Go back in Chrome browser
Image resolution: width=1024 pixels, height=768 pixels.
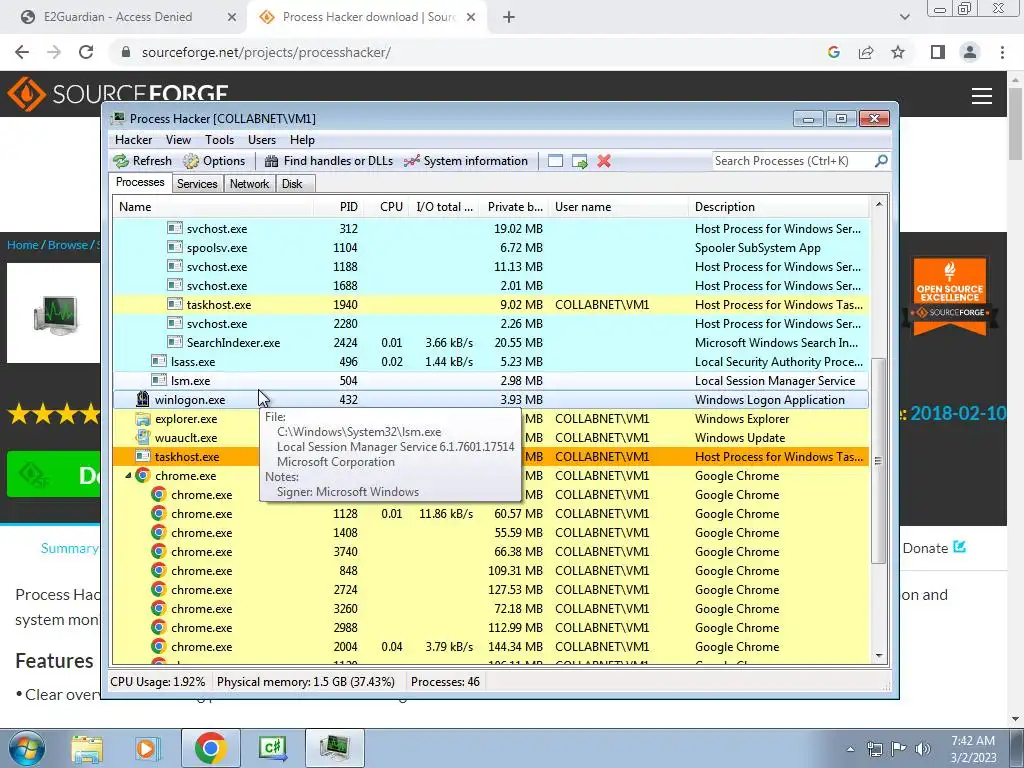(22, 52)
